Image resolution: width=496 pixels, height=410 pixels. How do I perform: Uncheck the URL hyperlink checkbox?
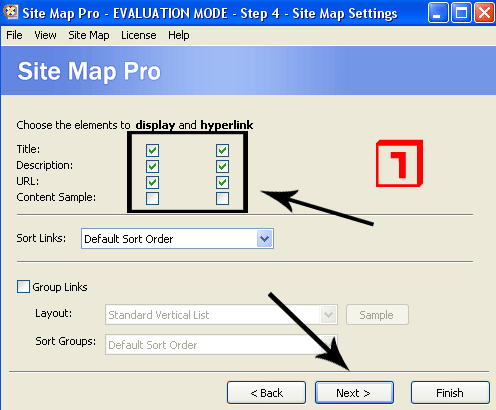tap(222, 182)
